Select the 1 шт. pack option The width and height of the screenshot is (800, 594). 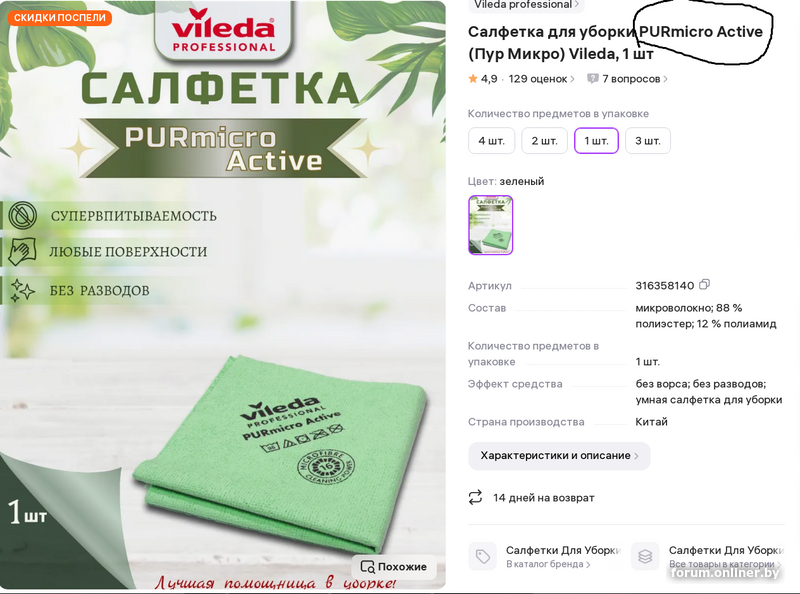(x=596, y=141)
